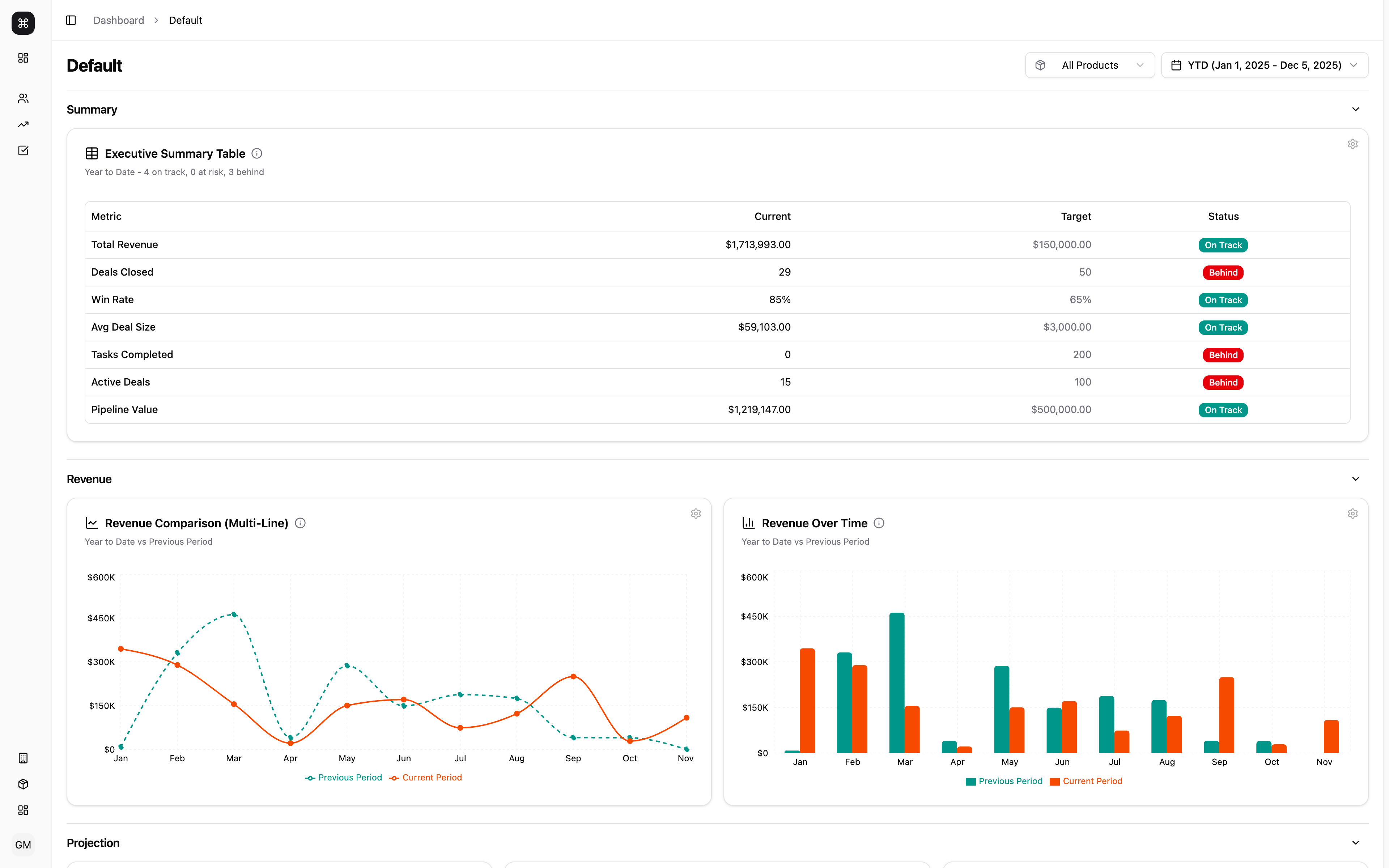Screen dimensions: 1389x868
Task: Select the product cube icon near sidebar bottom
Action: coord(23,784)
